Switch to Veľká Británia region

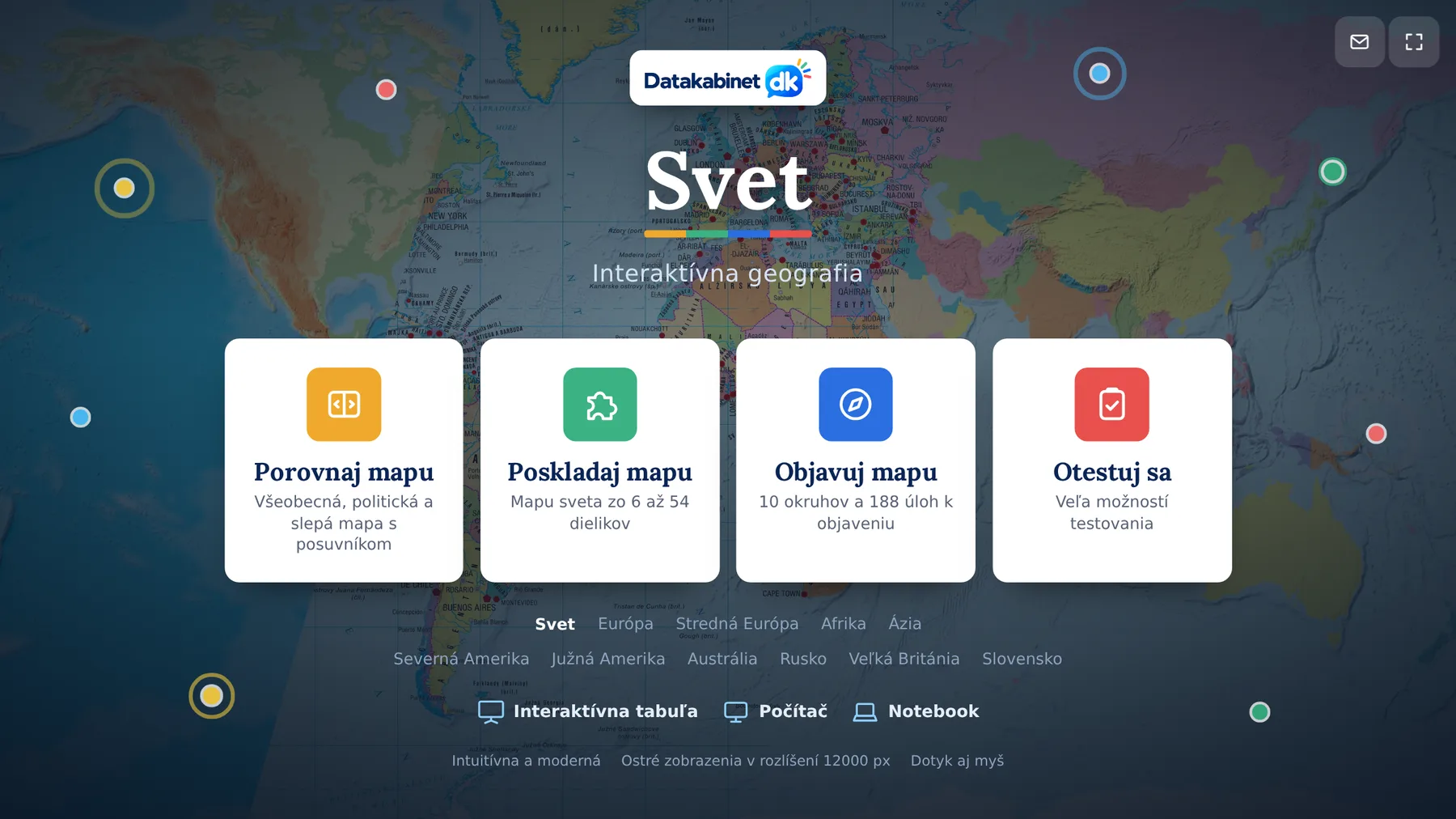click(x=904, y=659)
